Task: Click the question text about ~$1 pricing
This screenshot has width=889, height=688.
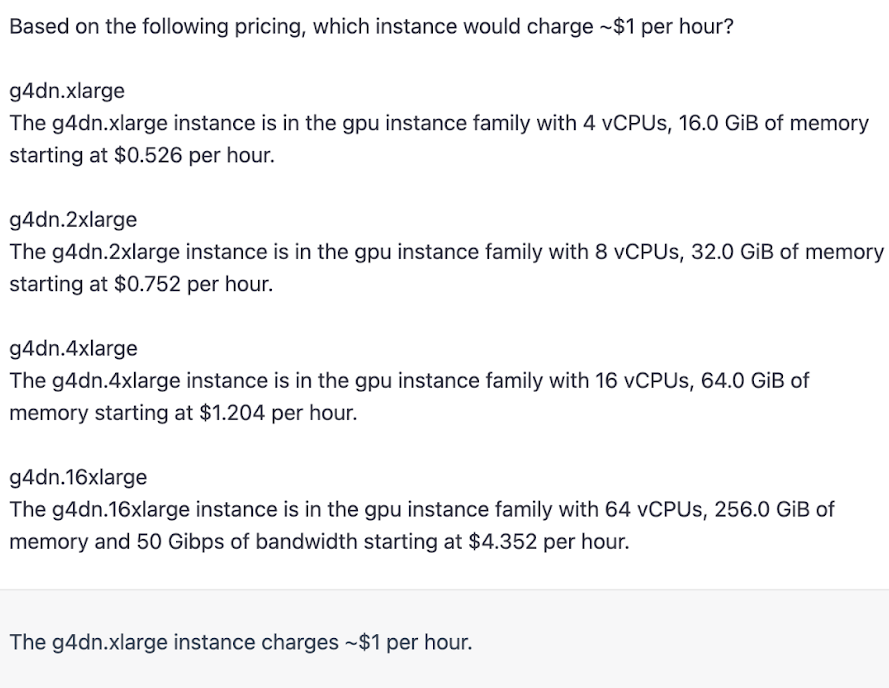Action: tap(371, 26)
